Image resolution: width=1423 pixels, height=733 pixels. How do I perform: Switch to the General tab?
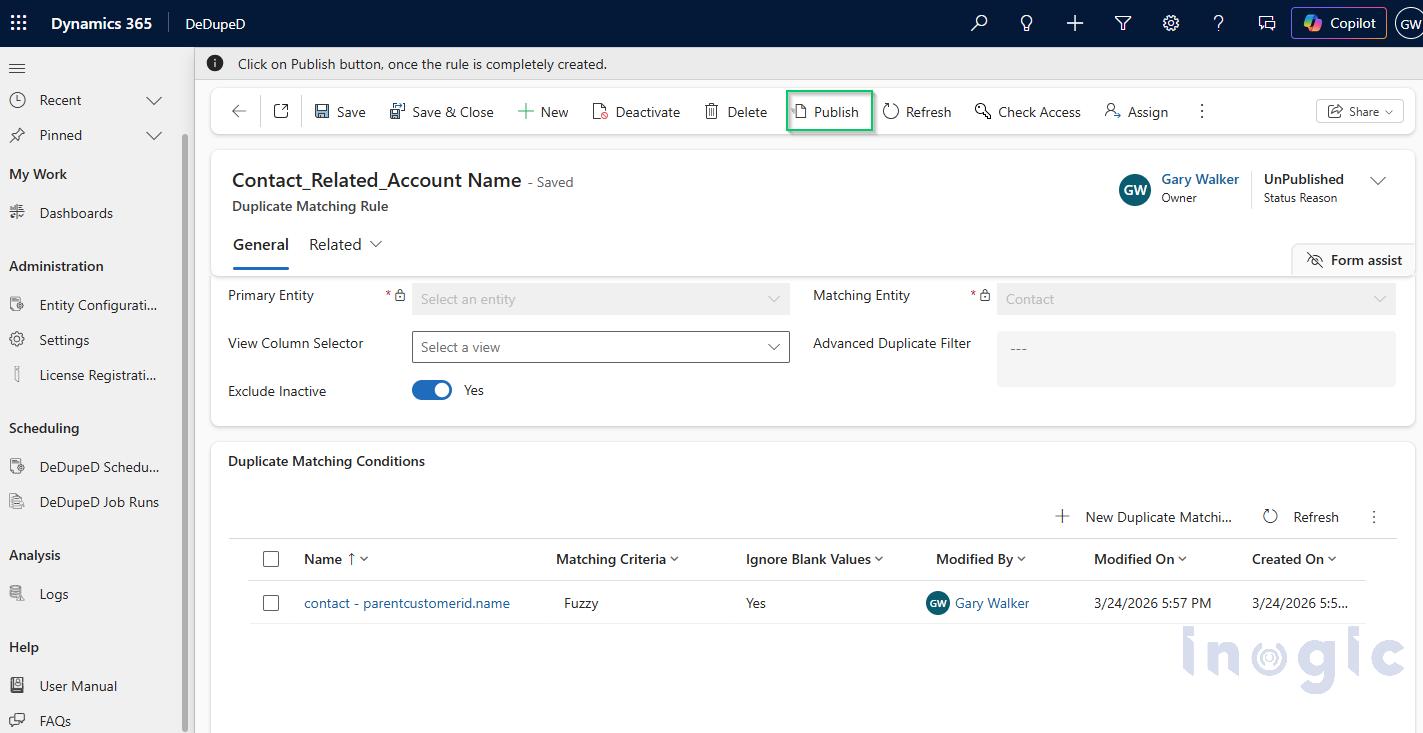click(x=260, y=244)
